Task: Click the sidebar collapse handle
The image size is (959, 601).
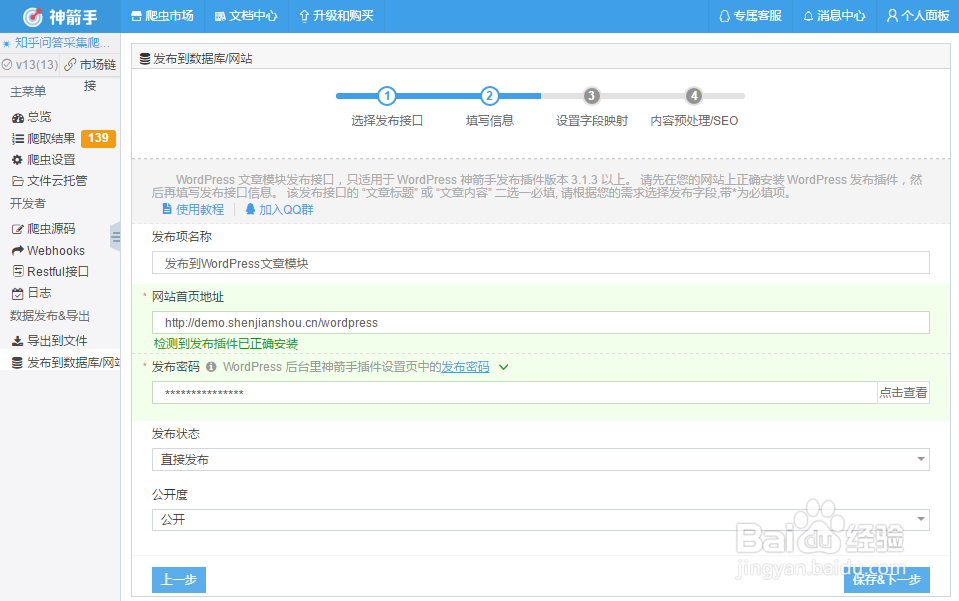Action: pyautogui.click(x=116, y=237)
